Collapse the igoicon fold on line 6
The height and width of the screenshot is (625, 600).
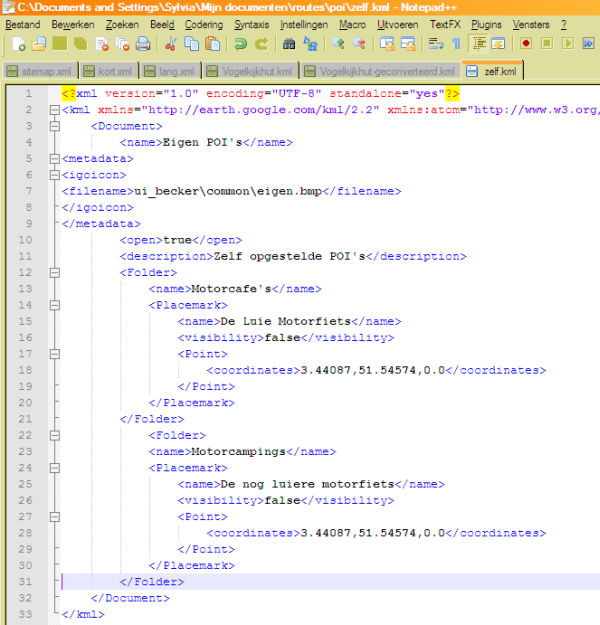pos(55,175)
